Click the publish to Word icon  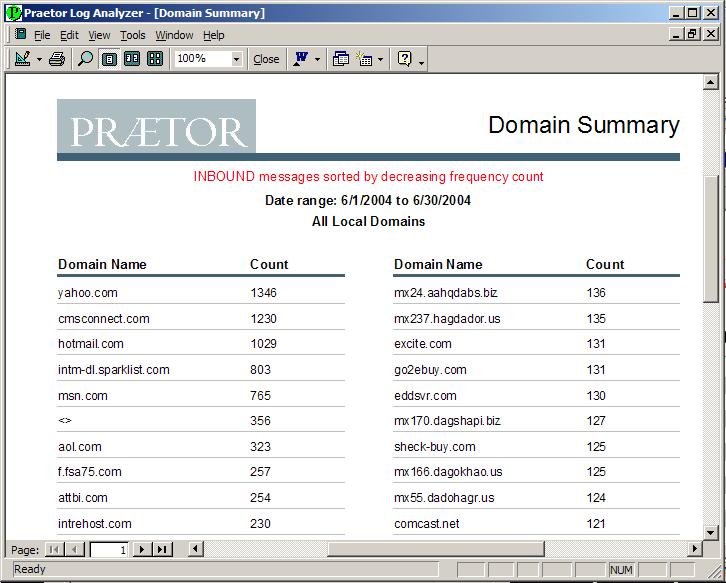(301, 59)
